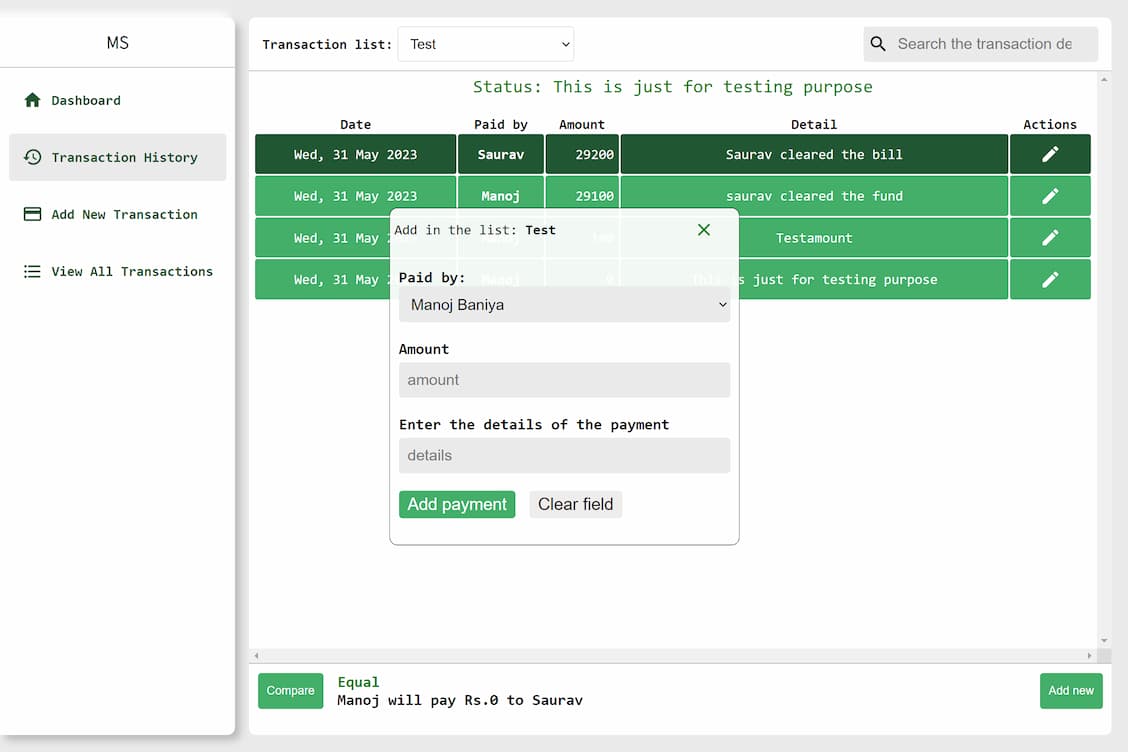
Task: Click the Saurav paid-by cell
Action: click(x=501, y=154)
